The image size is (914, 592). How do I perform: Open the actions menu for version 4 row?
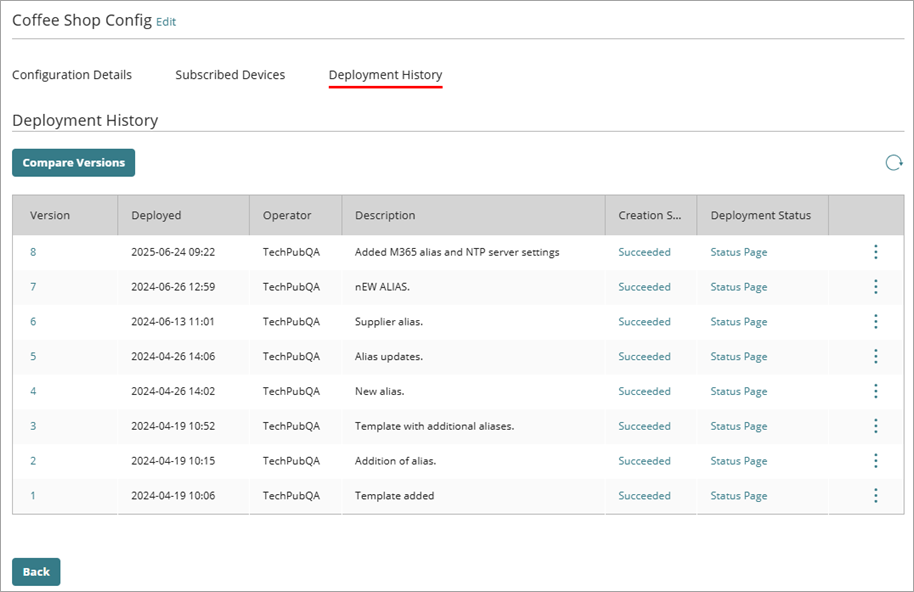pos(876,391)
